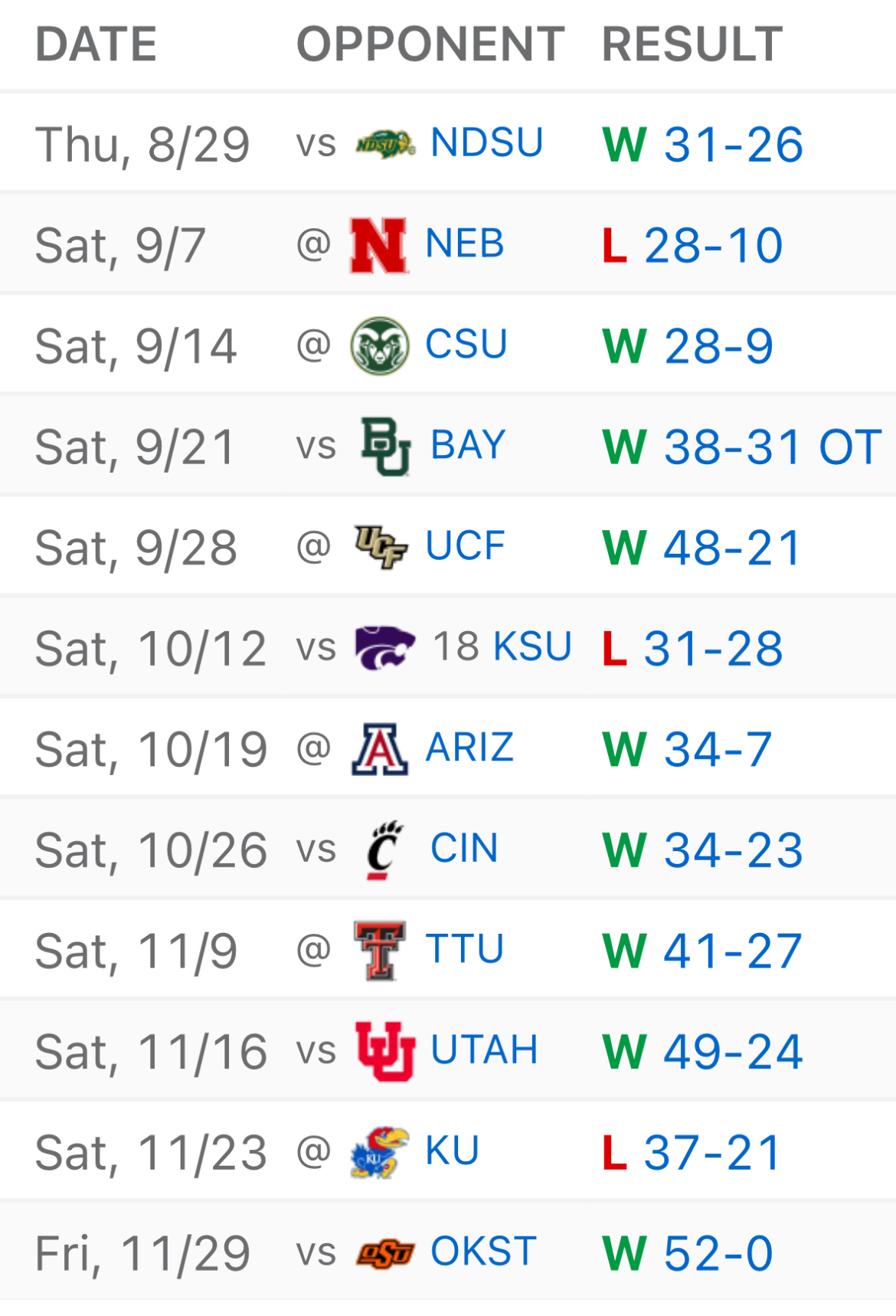
Task: Click the Oklahoma State OSU logo
Action: coord(385,1253)
